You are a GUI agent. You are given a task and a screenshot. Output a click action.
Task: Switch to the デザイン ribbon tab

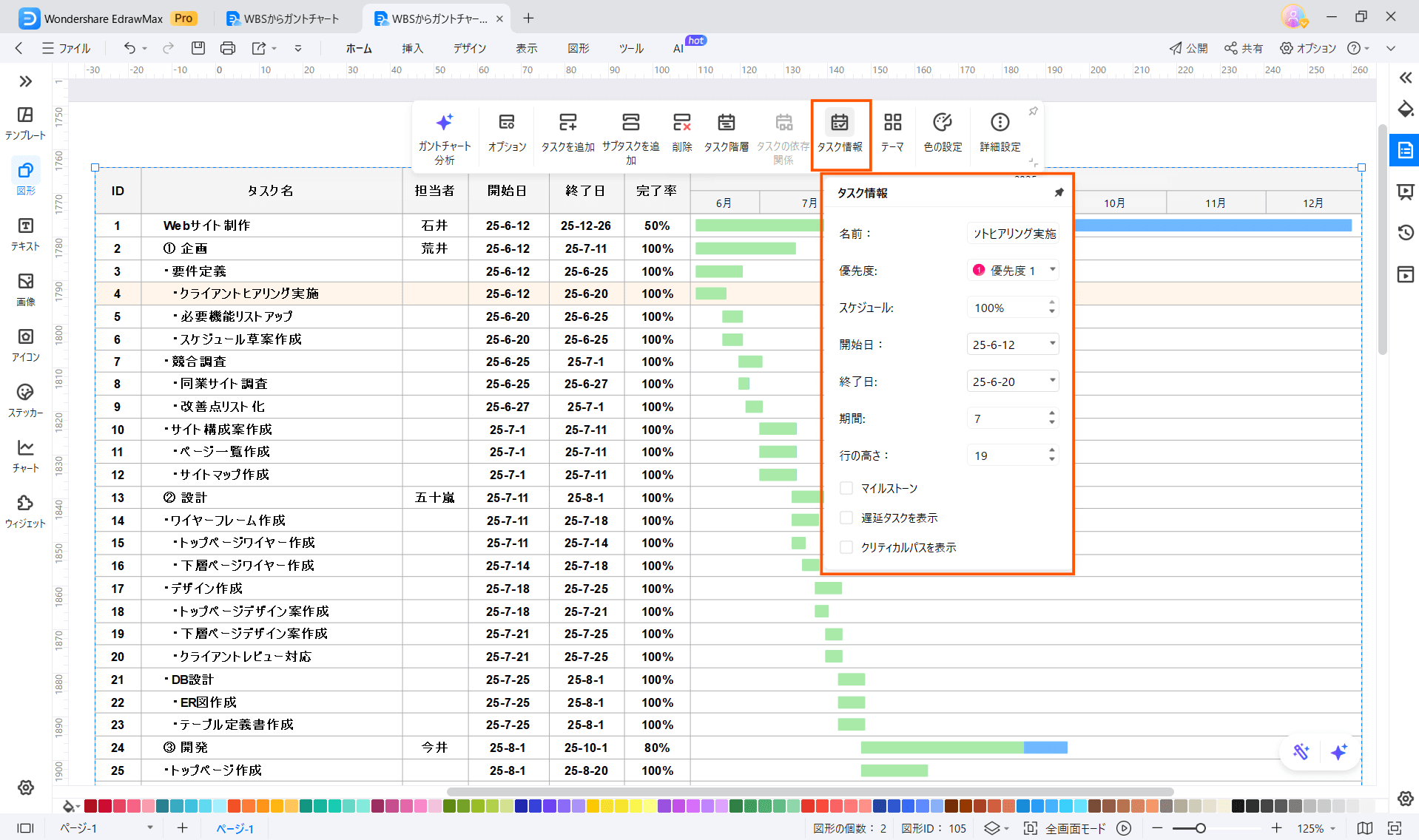(469, 48)
